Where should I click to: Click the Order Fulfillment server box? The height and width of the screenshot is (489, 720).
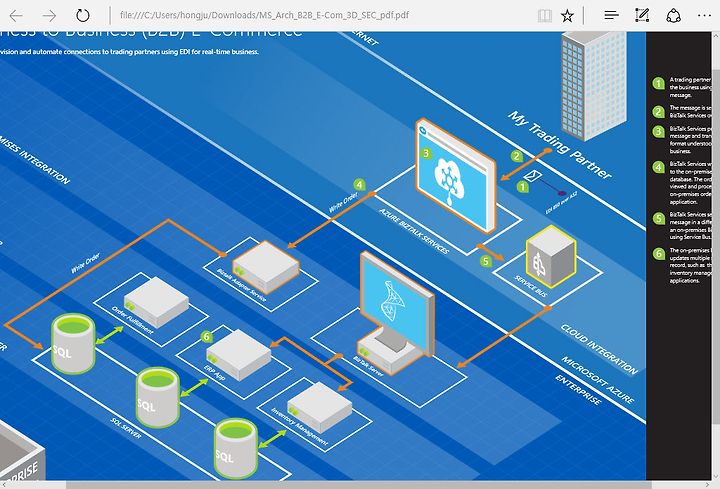coord(157,302)
